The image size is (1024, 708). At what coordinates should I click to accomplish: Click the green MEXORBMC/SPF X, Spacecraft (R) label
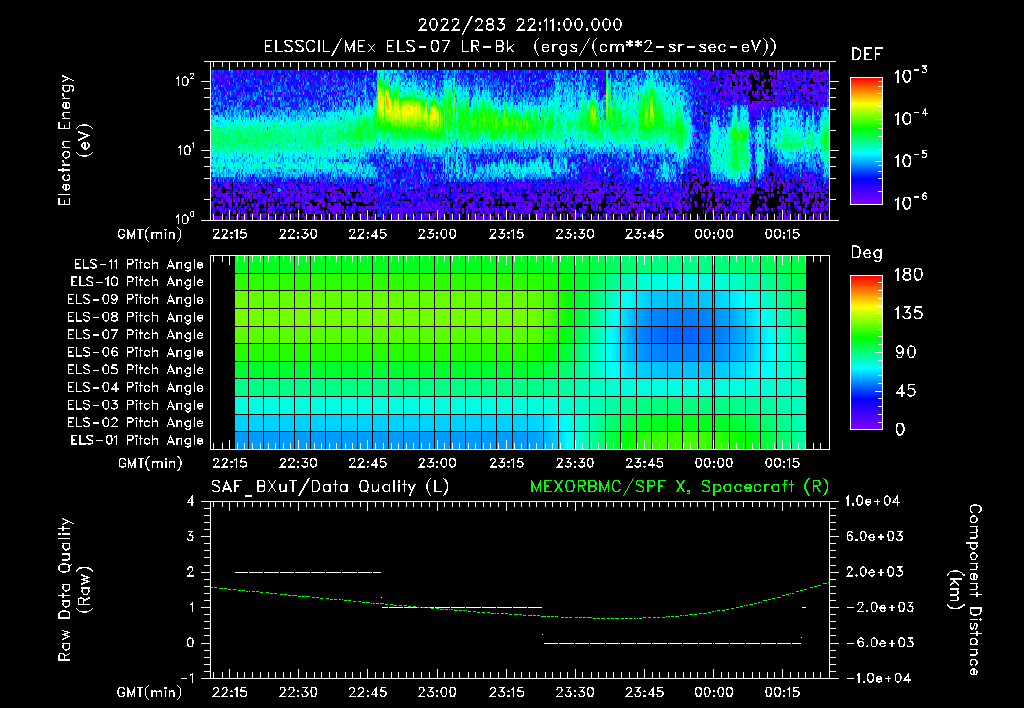[679, 487]
